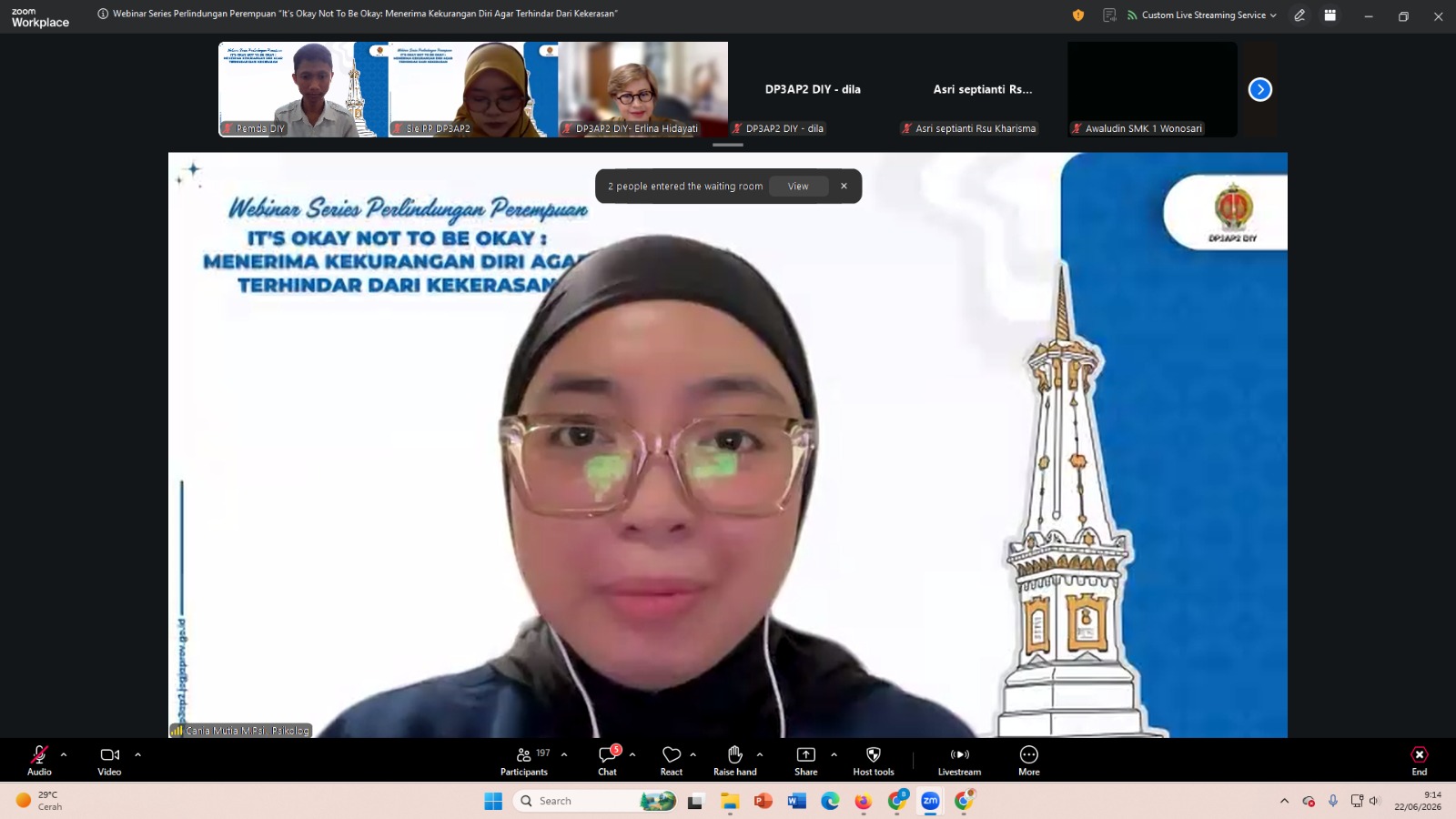This screenshot has width=1456, height=819.
Task: Open Microsoft Edge from taskbar
Action: (x=830, y=801)
